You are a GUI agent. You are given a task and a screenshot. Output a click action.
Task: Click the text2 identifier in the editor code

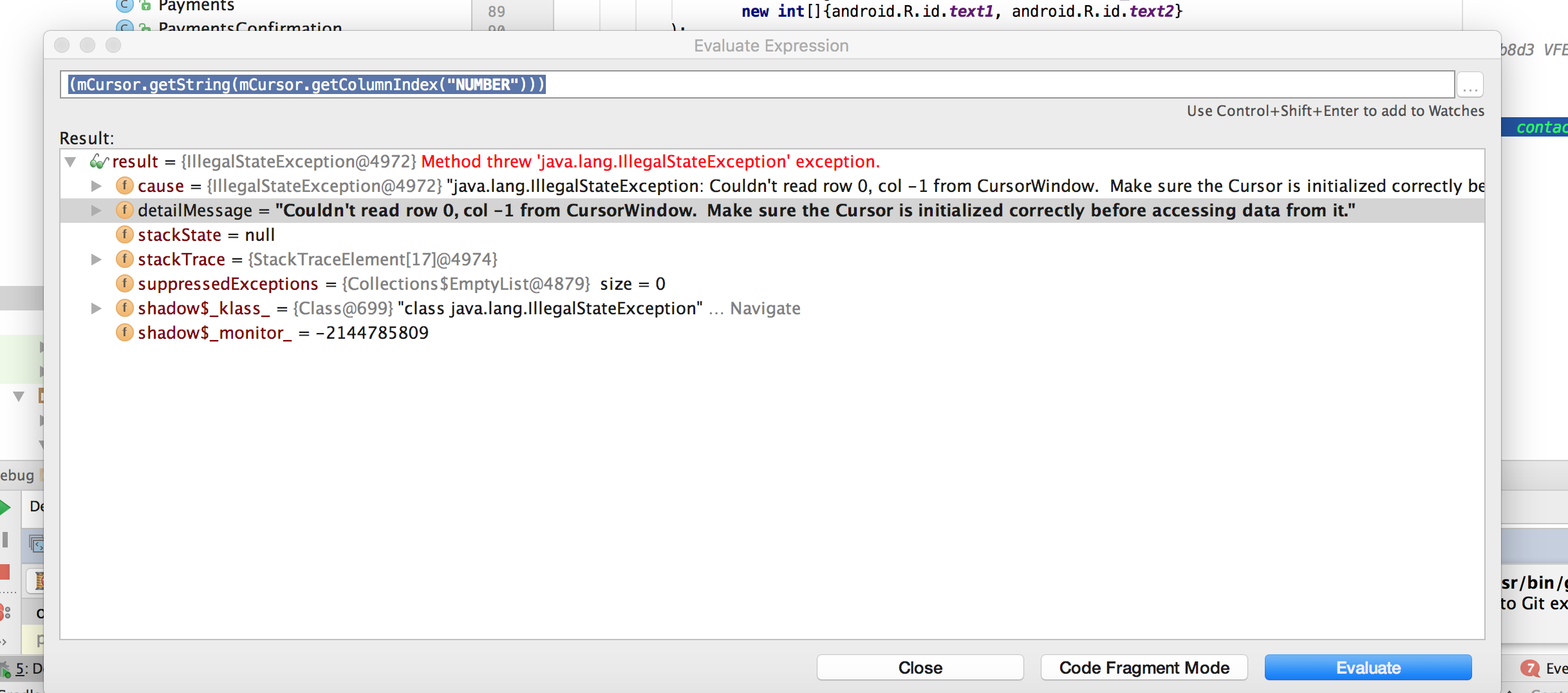[1152, 11]
